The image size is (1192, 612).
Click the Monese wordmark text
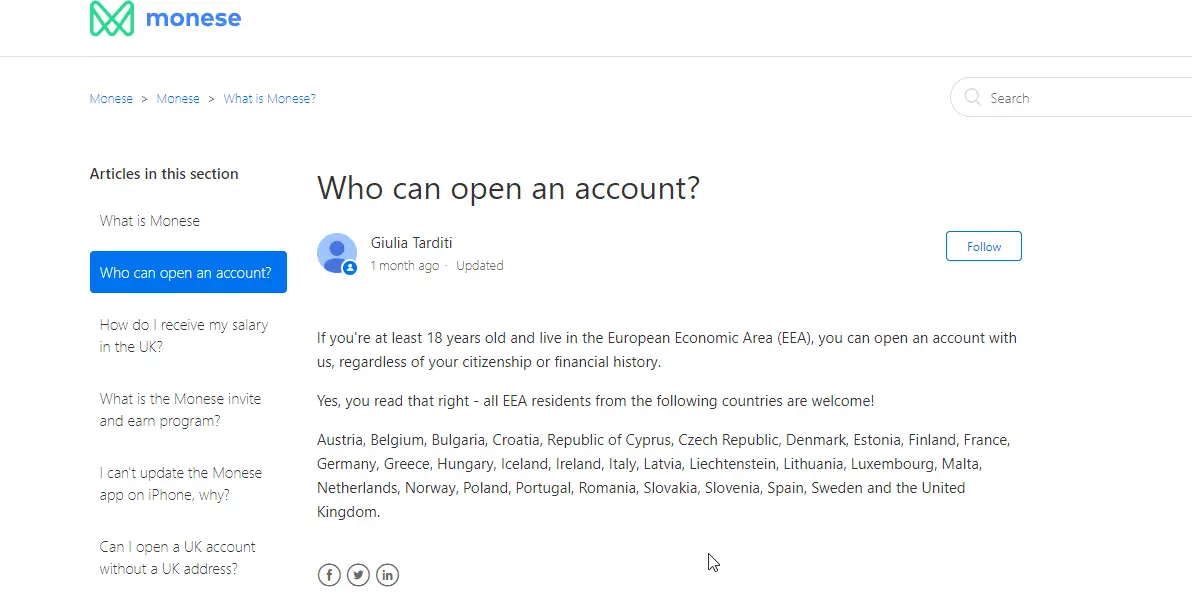click(x=193, y=18)
